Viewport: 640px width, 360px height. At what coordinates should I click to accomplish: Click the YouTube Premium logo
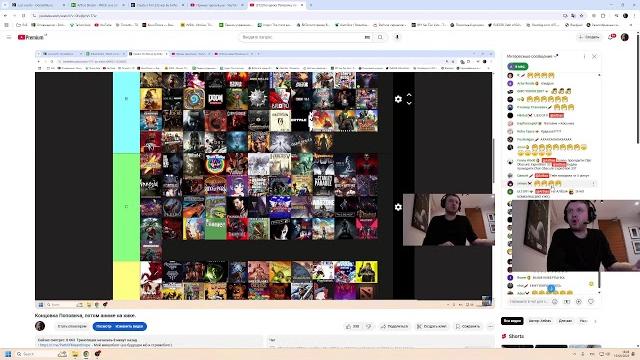click(31, 37)
